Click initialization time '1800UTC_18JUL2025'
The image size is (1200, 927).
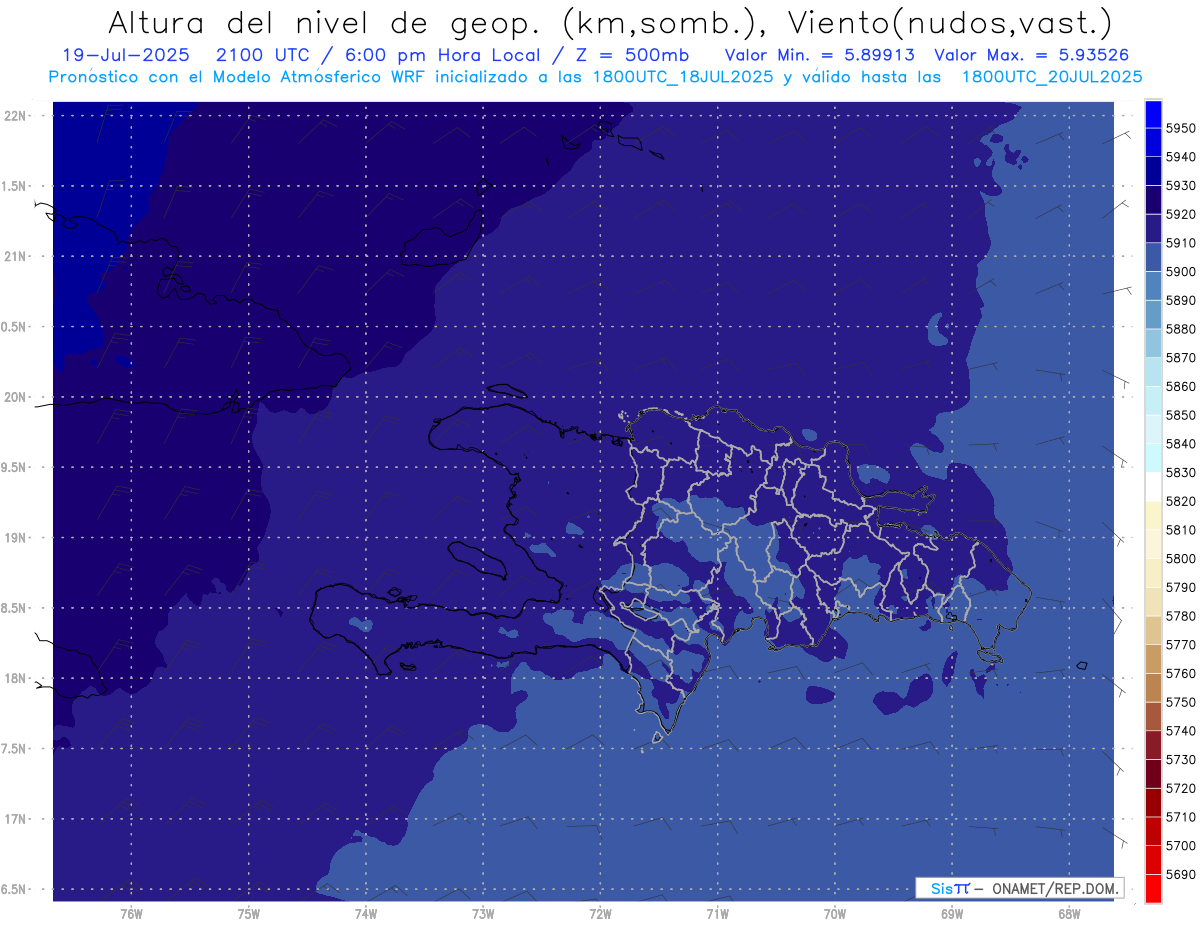point(683,77)
